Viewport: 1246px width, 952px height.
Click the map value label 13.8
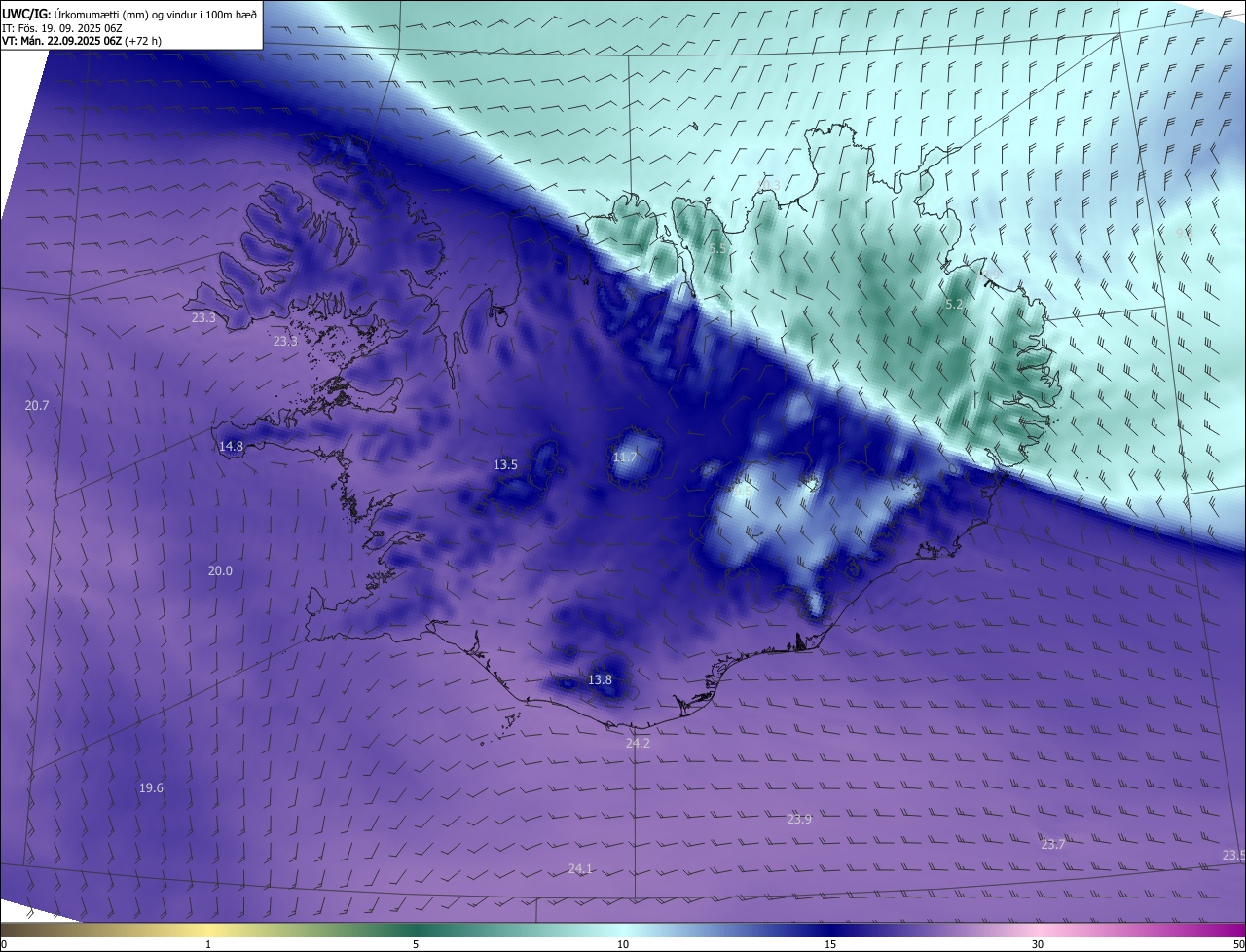(601, 679)
